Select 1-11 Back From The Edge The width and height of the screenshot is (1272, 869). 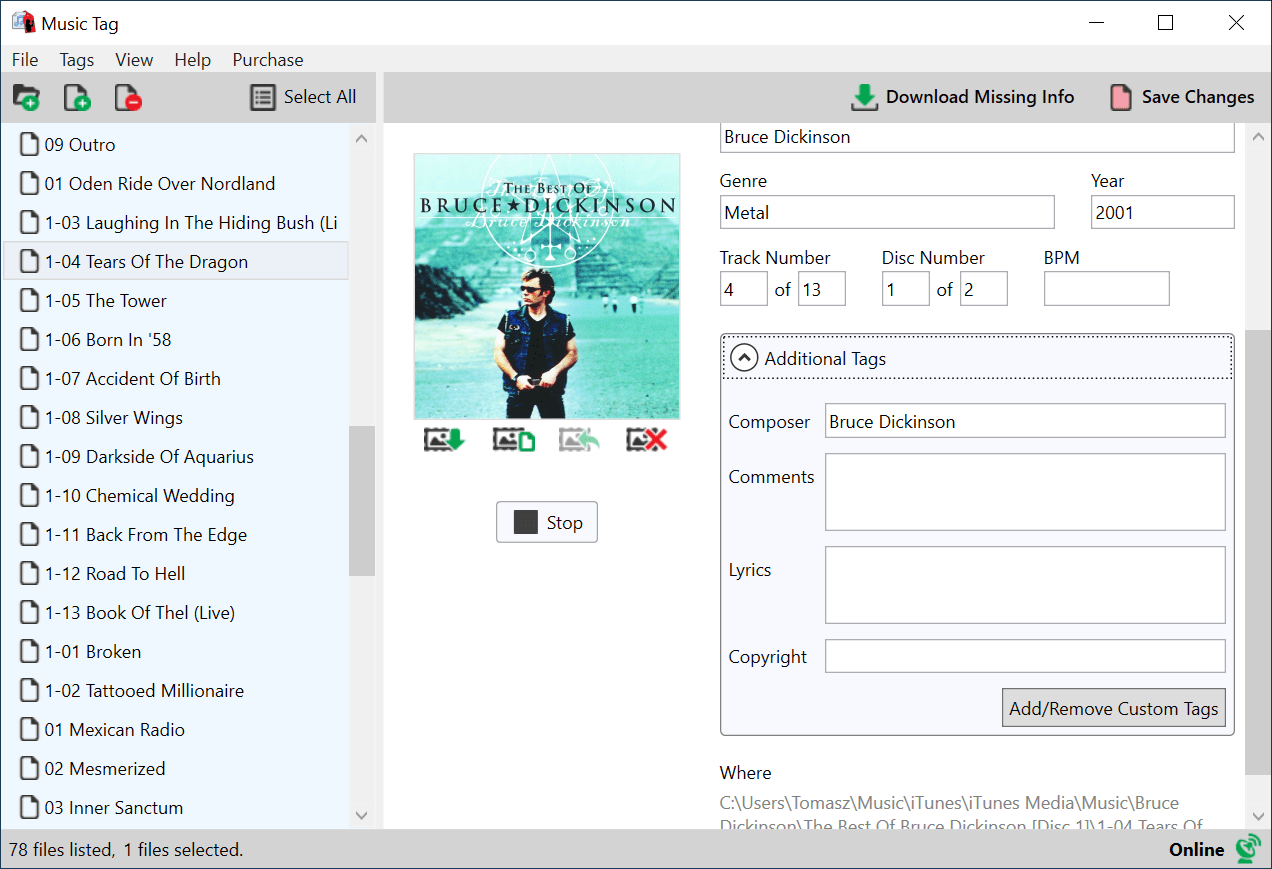tap(175, 535)
